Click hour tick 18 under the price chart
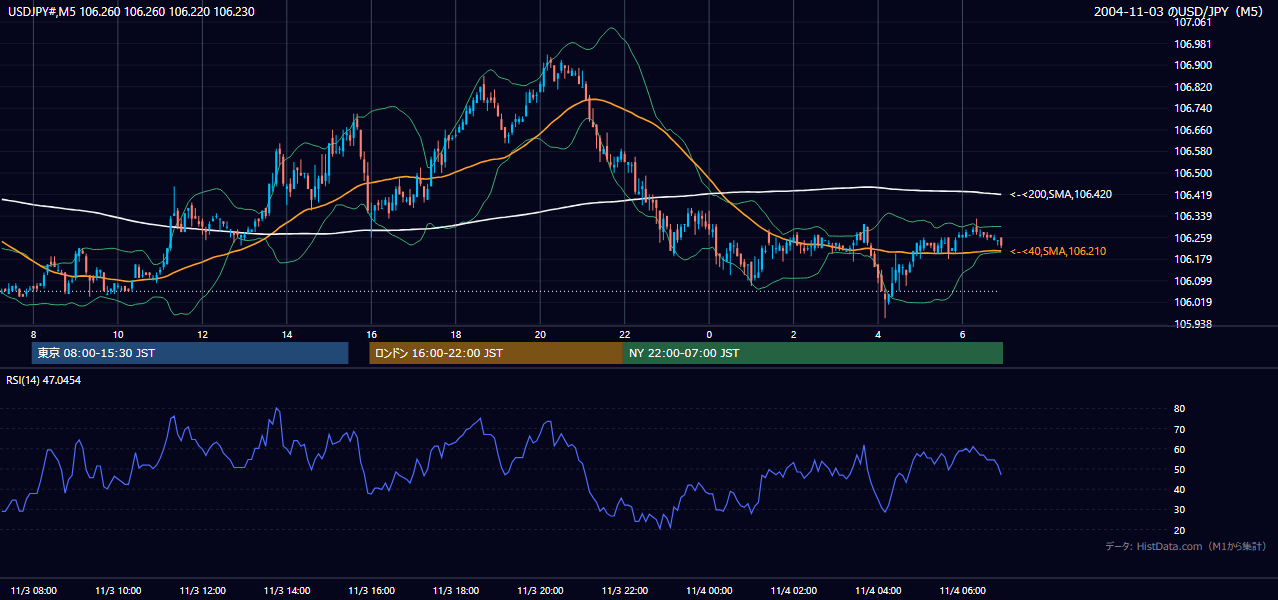1278x600 pixels. tap(456, 334)
